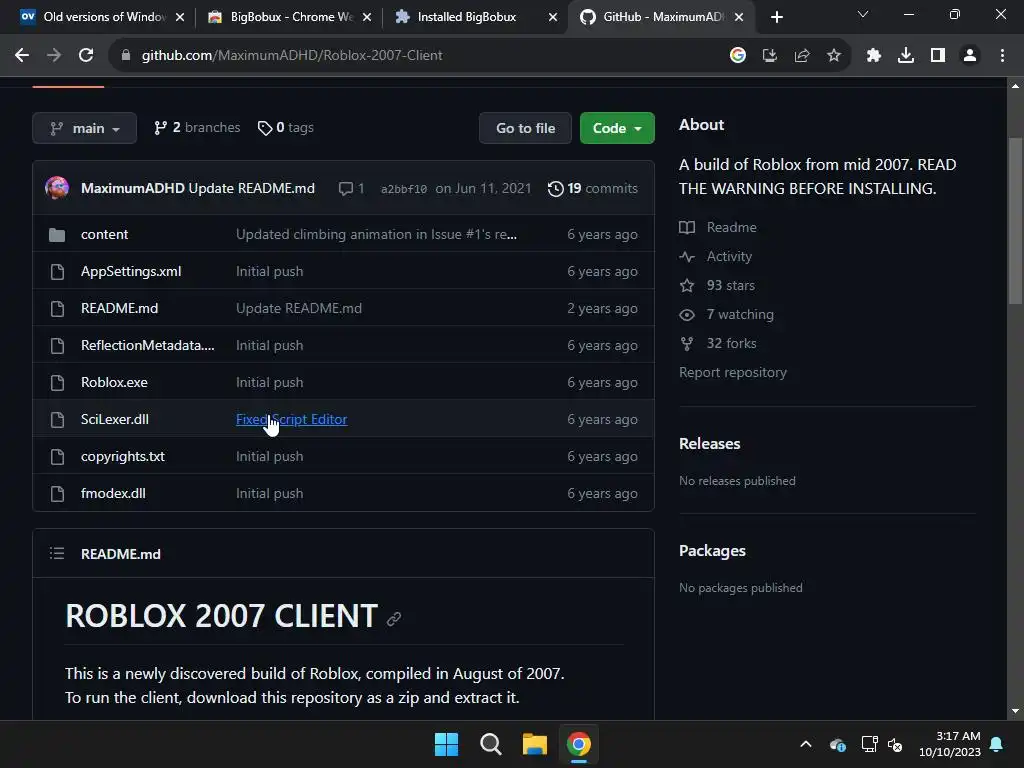This screenshot has width=1024, height=768.
Task: View the 32 forks link
Action: coord(731,344)
